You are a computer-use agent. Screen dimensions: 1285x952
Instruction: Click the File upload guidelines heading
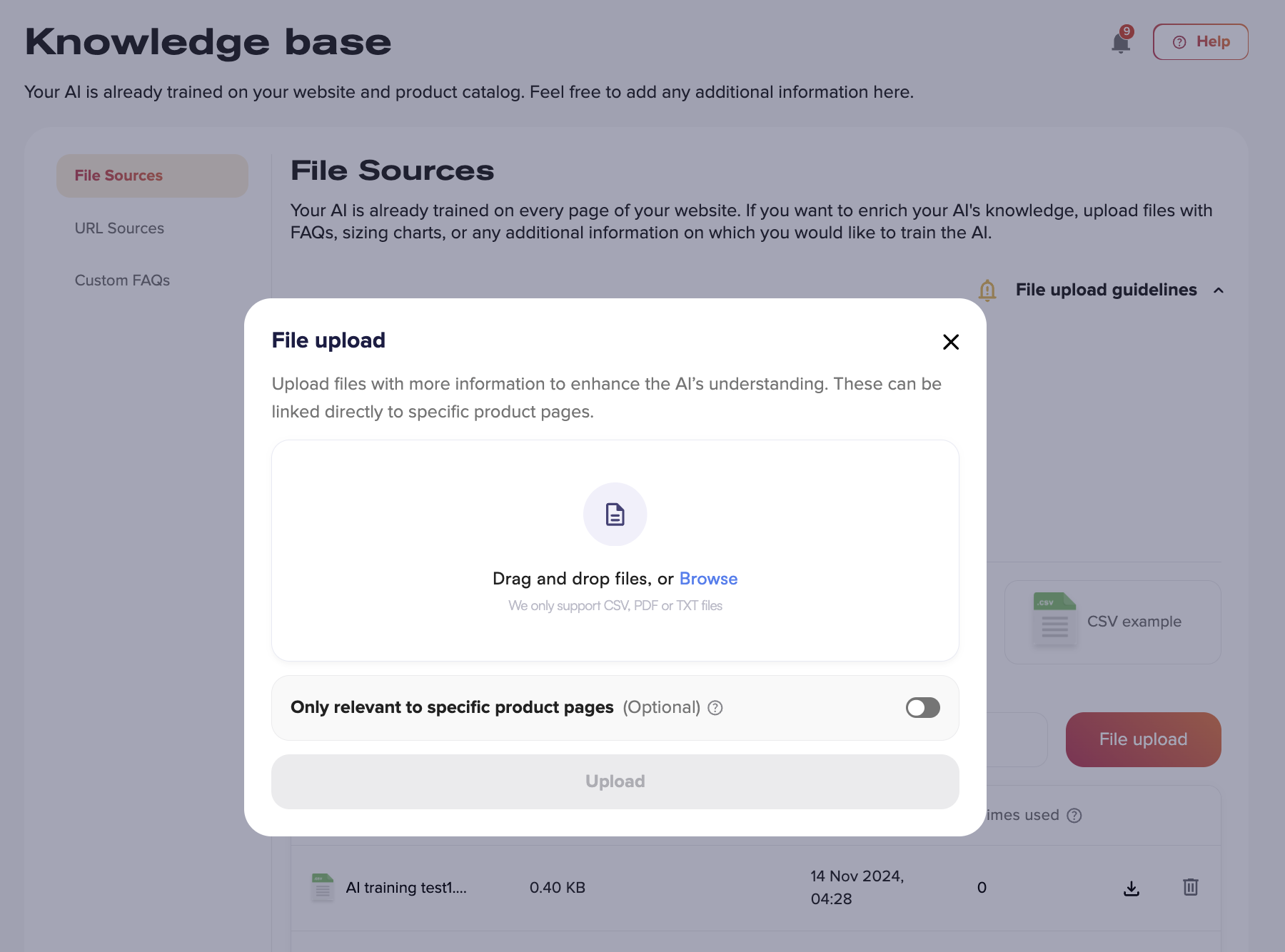point(1106,290)
